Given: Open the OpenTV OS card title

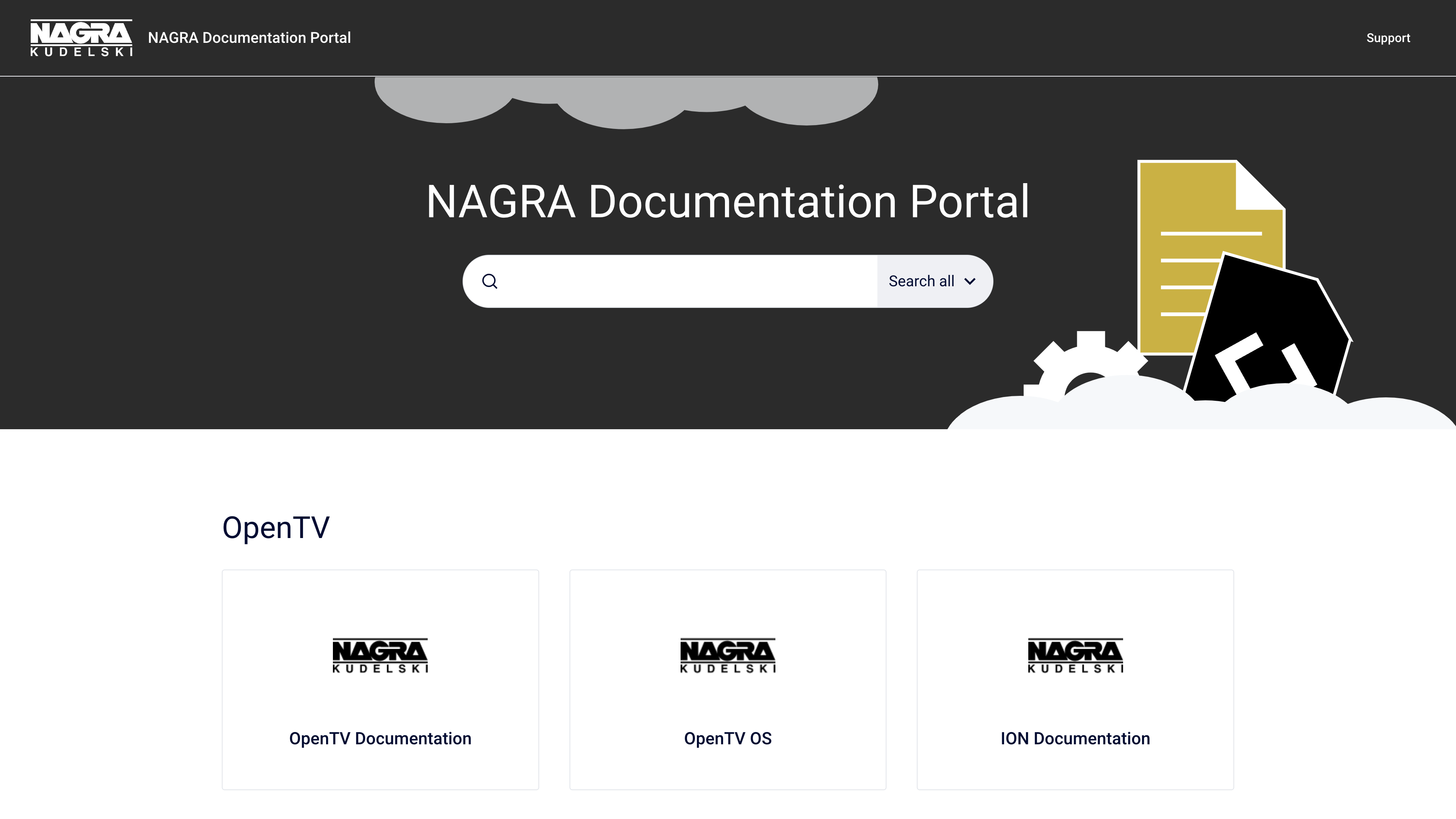Looking at the screenshot, I should [x=728, y=738].
